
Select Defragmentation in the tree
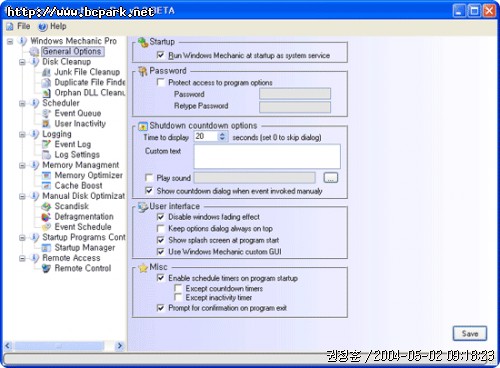tap(84, 217)
